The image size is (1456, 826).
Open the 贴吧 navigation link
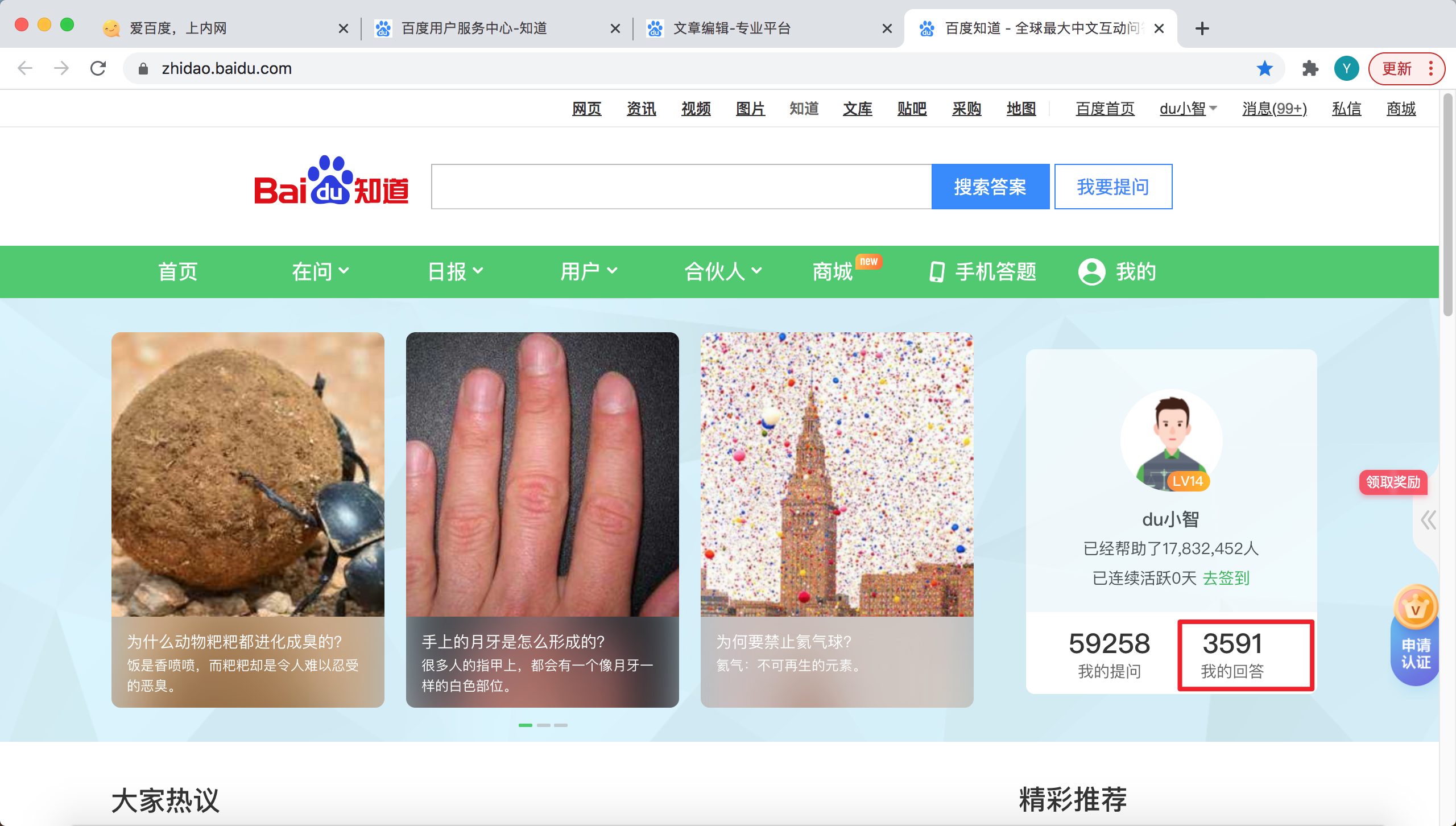click(911, 109)
